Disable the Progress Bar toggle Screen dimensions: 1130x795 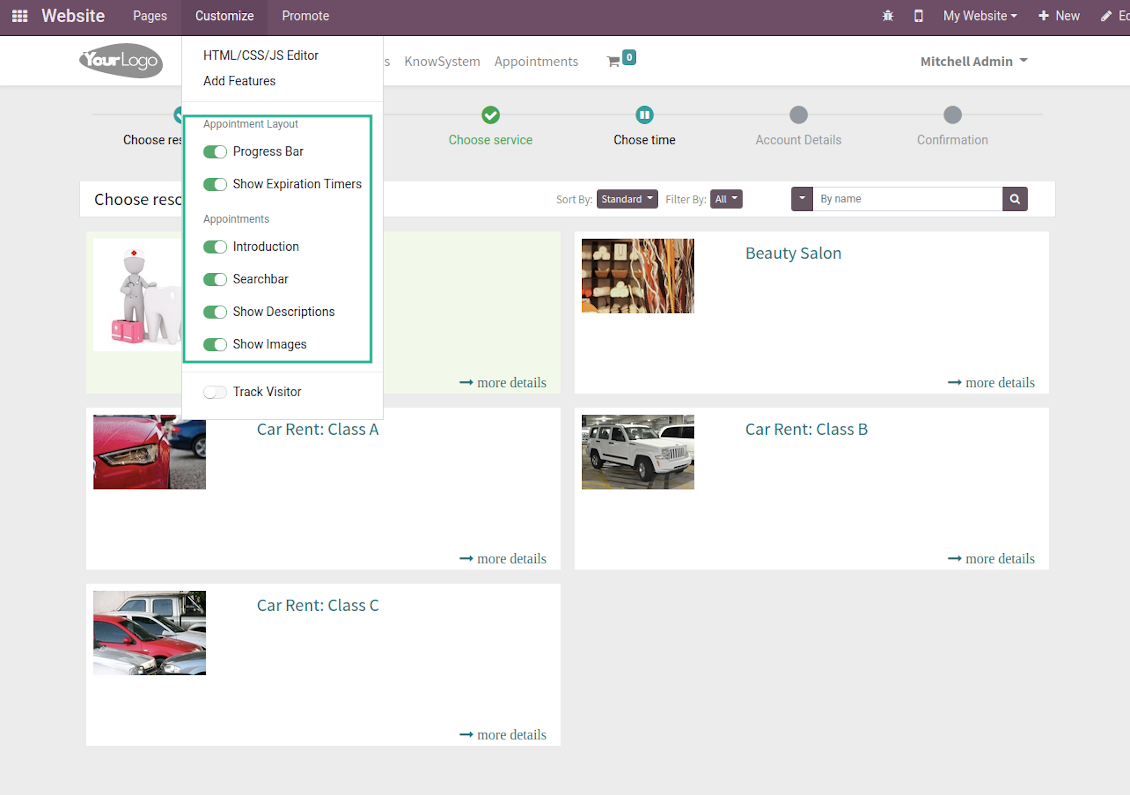[x=215, y=152]
